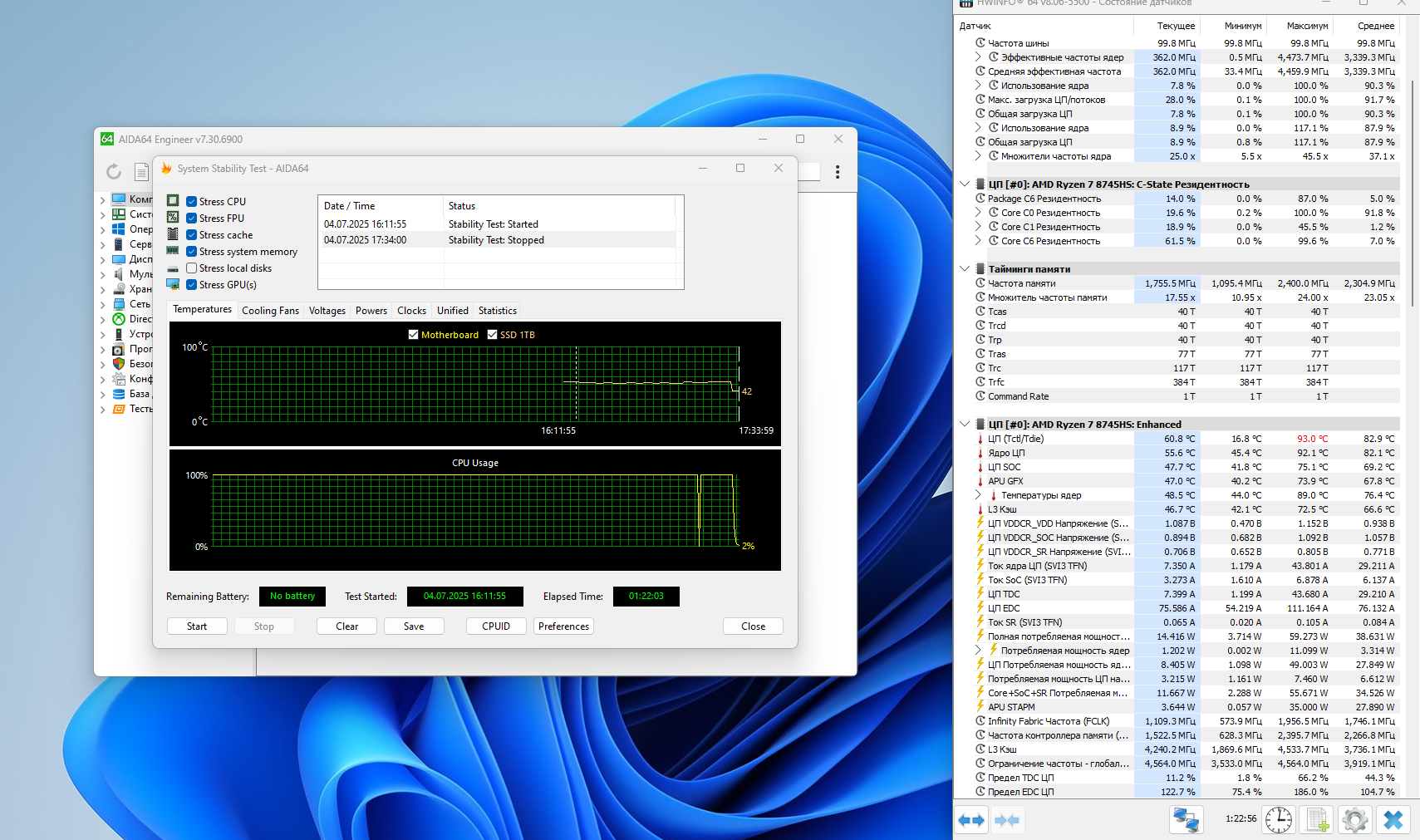Click the HWiNFO clock reset timer icon
1420x840 pixels.
1279,820
